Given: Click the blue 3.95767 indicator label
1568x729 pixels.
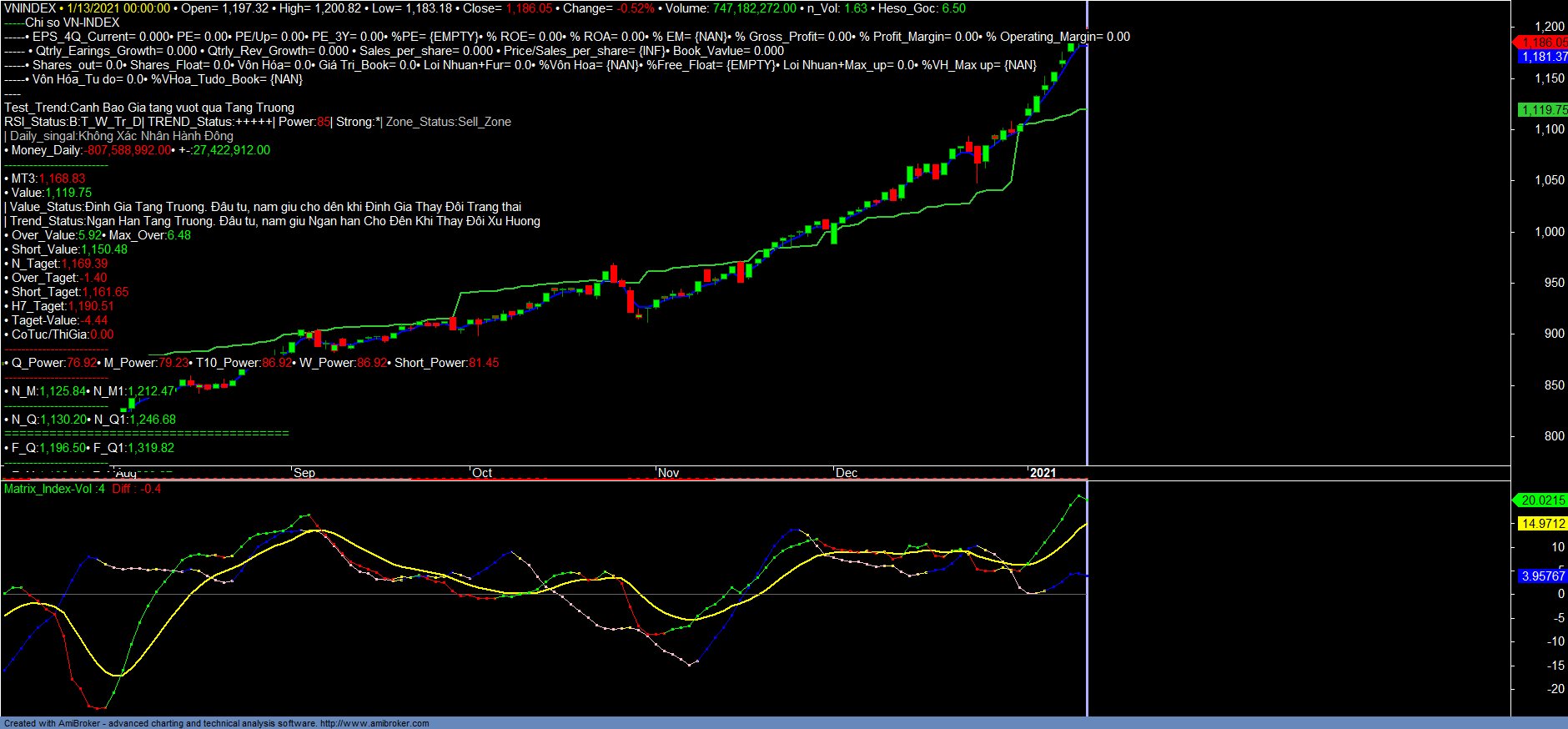Looking at the screenshot, I should (x=1542, y=576).
